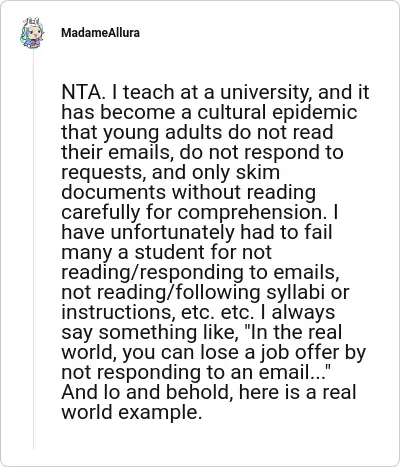
Task: Click the word 'comprehension' in the comment
Action: coord(250,213)
